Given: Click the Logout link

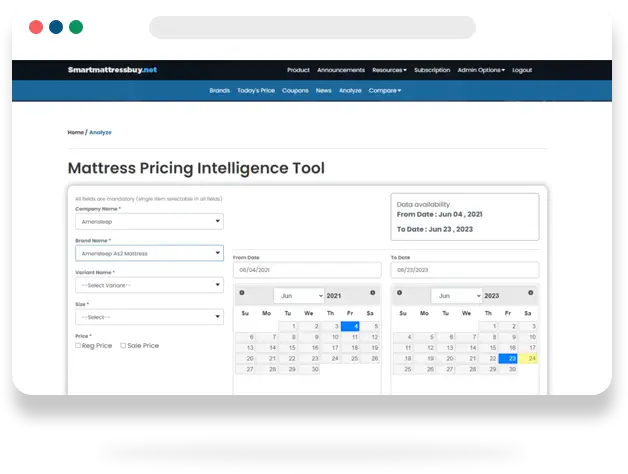Looking at the screenshot, I should coord(522,70).
